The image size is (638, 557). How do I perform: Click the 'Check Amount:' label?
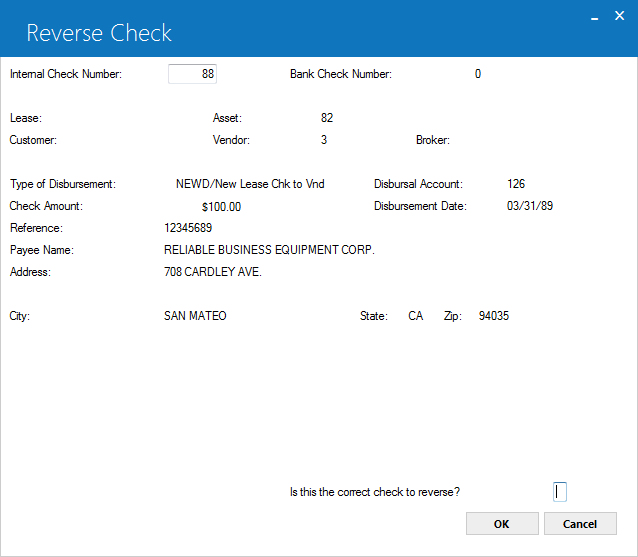click(x=46, y=206)
